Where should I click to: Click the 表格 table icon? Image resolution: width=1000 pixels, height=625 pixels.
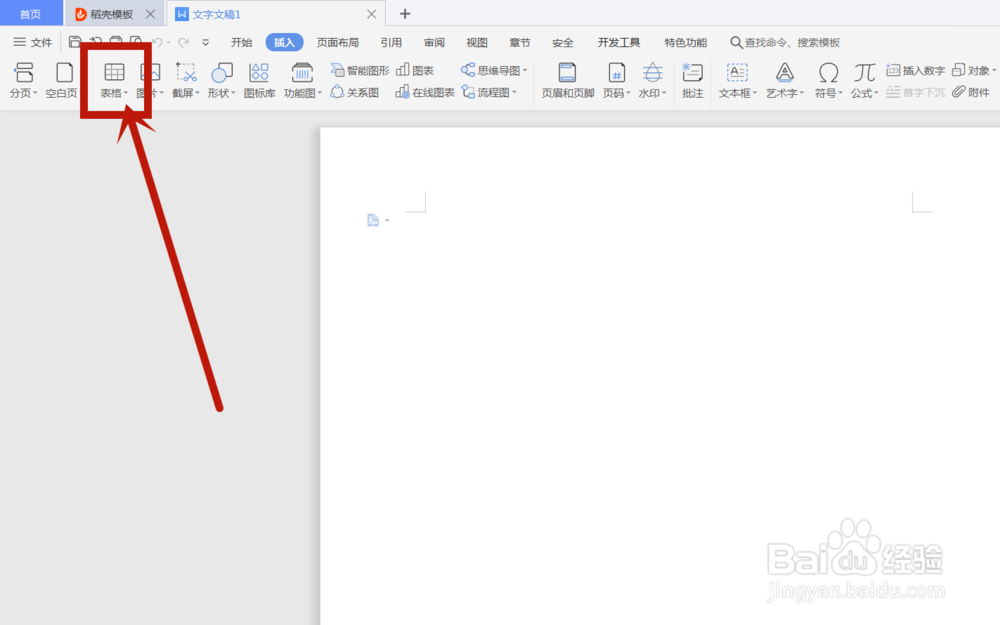pyautogui.click(x=114, y=72)
